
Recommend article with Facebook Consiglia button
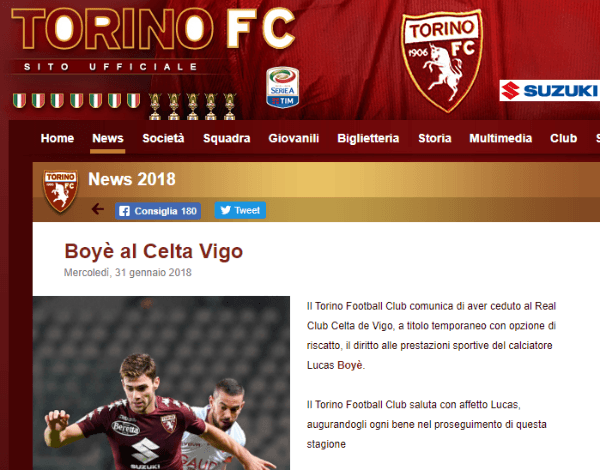tap(158, 211)
